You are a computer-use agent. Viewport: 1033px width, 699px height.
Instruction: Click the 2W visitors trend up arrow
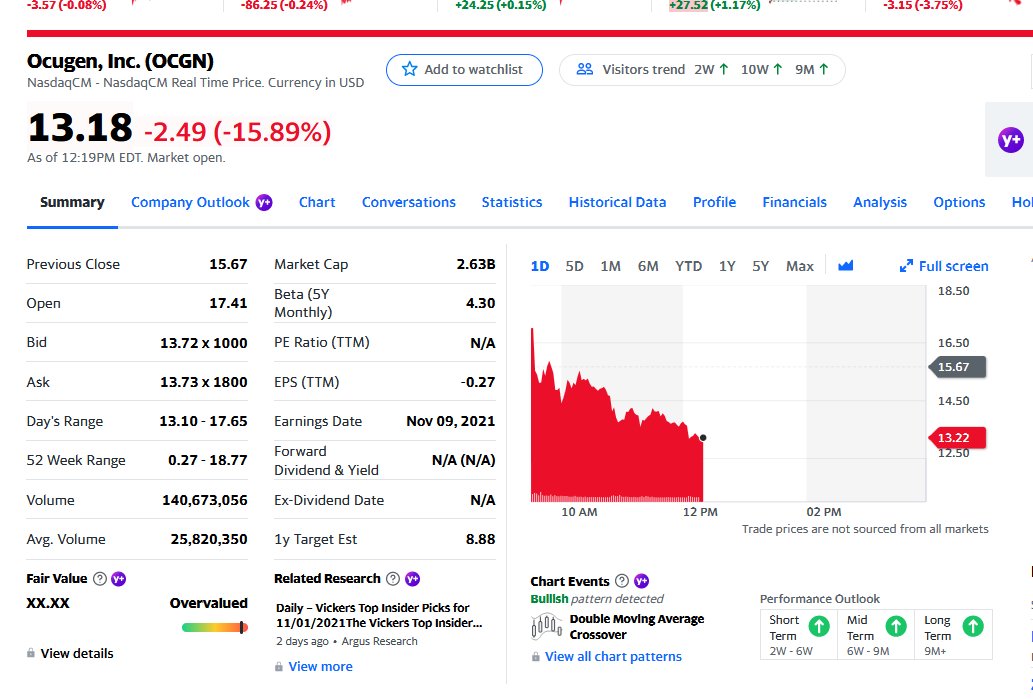(724, 69)
